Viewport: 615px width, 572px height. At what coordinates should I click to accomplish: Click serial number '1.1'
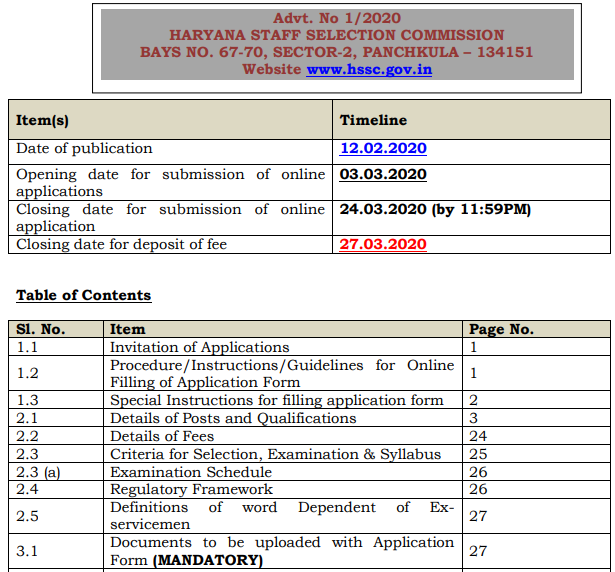pyautogui.click(x=27, y=347)
